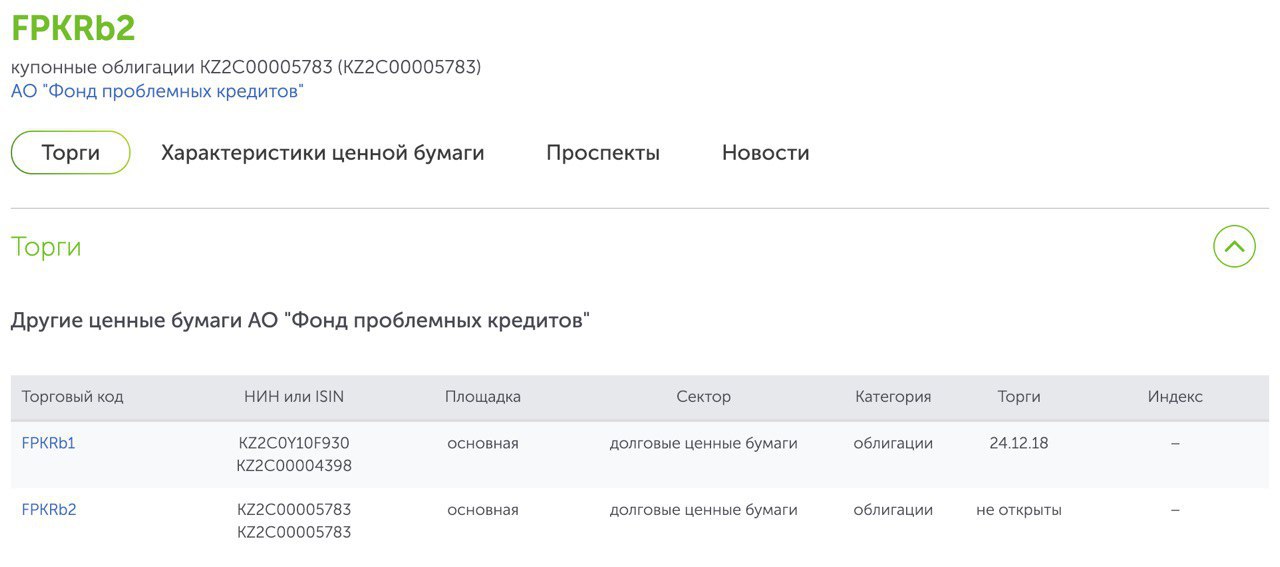Click the Индекс column header
This screenshot has width=1280, height=567.
tap(1175, 397)
